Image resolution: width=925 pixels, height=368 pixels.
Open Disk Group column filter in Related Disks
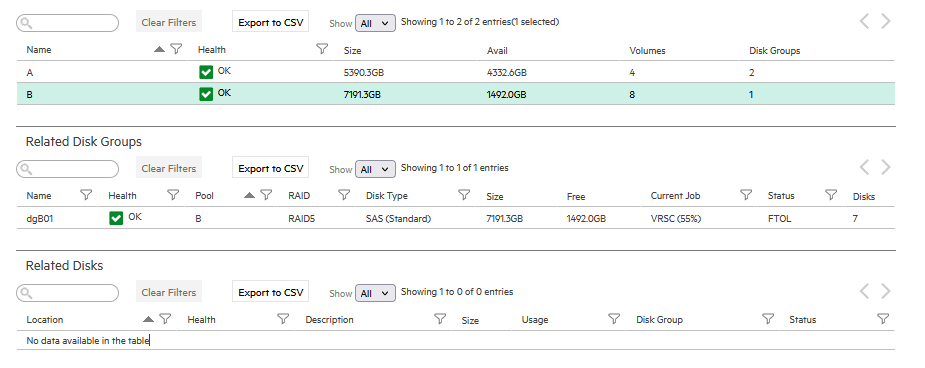pyautogui.click(x=767, y=319)
